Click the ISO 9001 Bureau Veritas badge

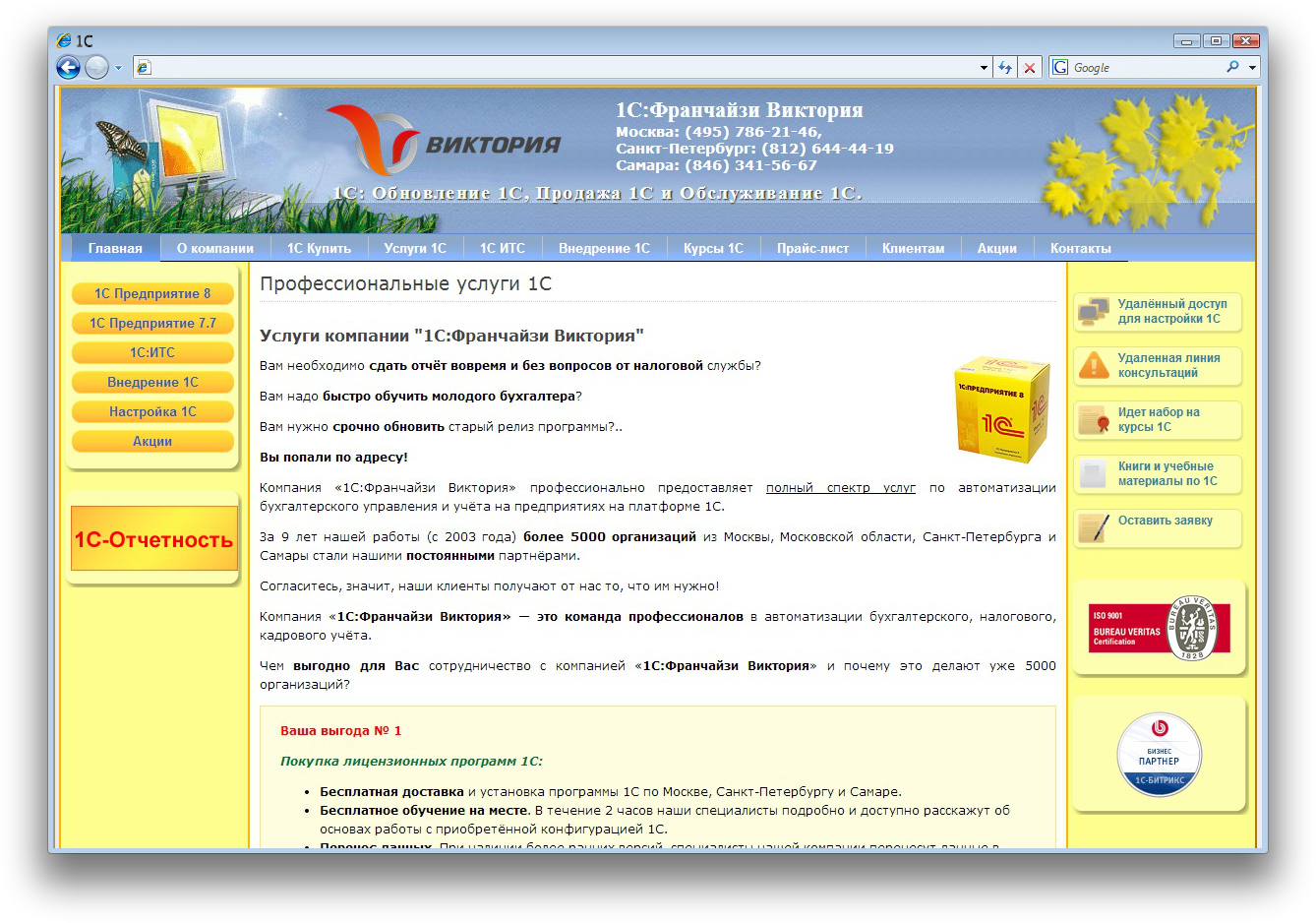(x=1160, y=628)
